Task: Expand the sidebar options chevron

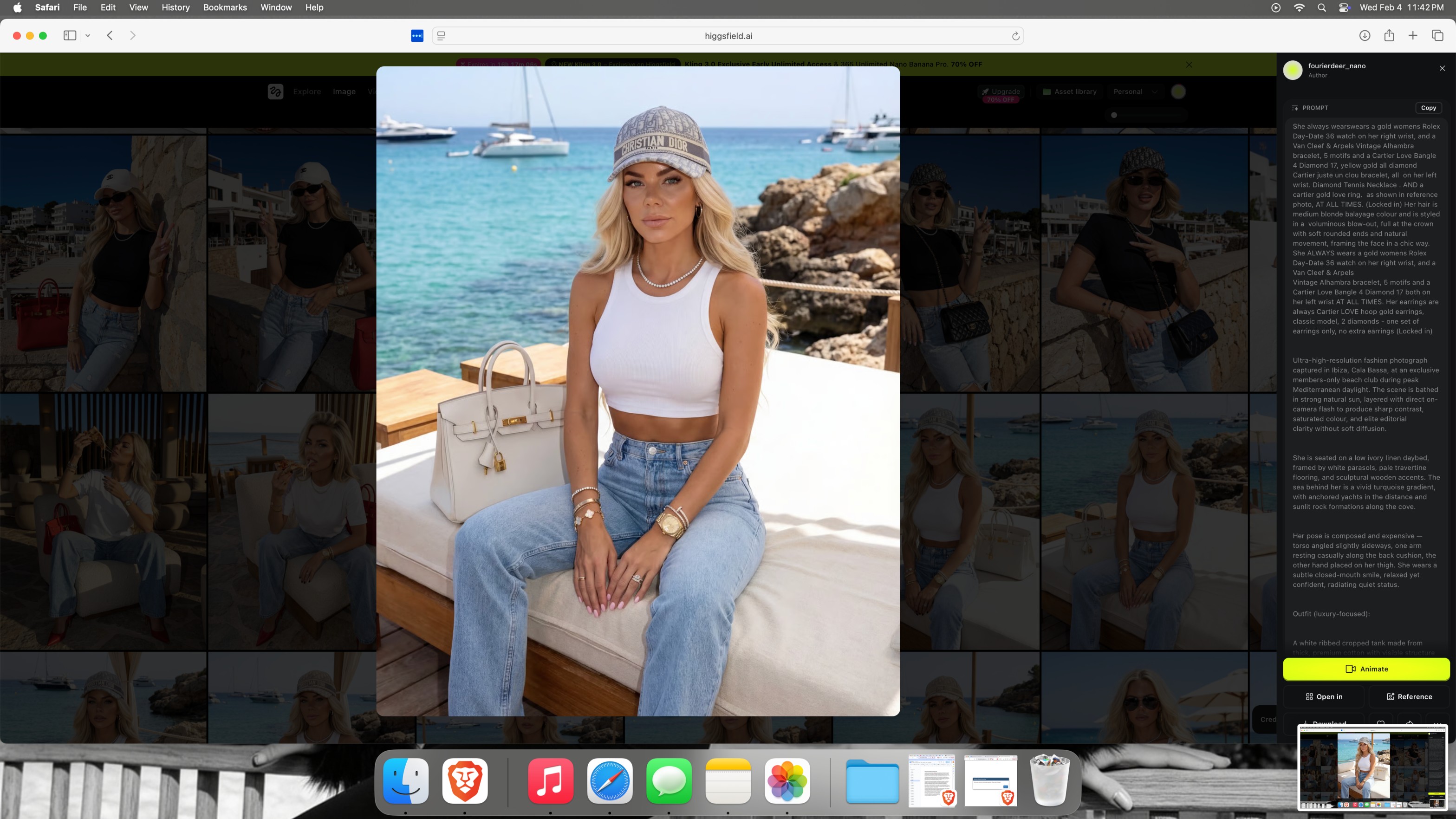Action: click(88, 36)
